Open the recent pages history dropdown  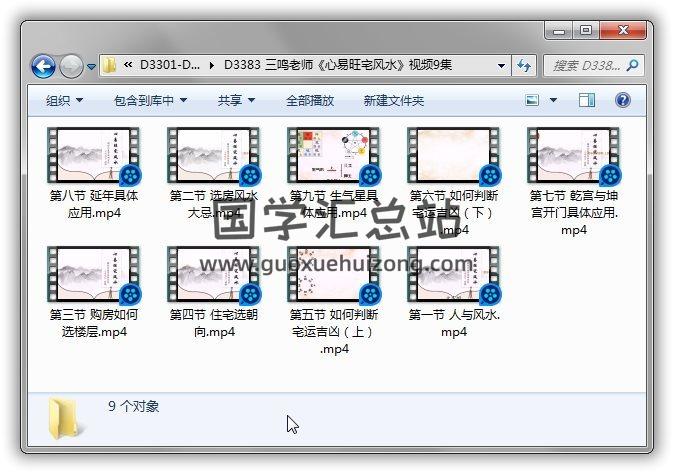(91, 67)
